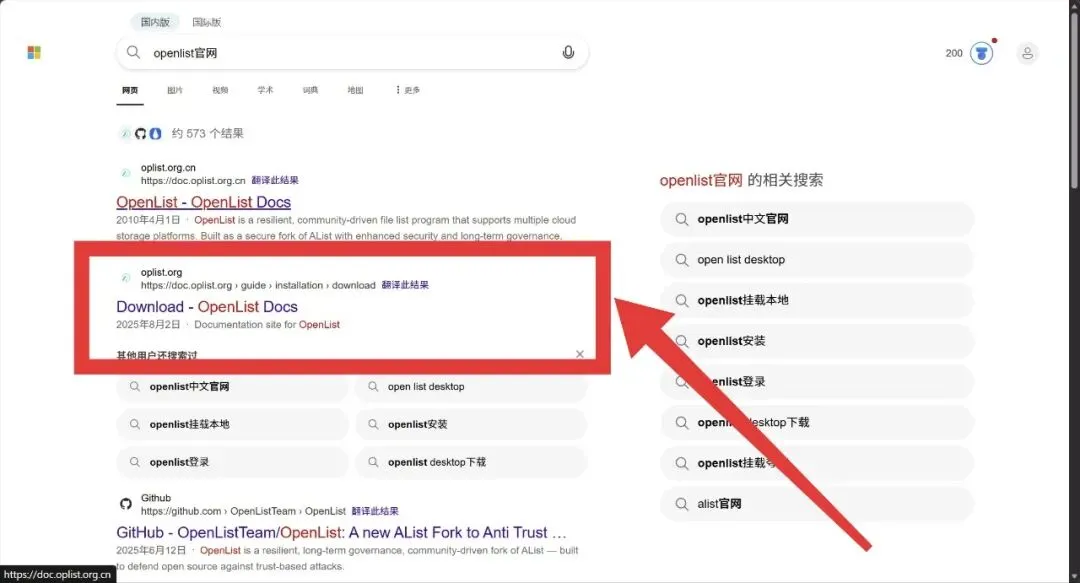Click the search magnifier icon in search box
1080x583 pixels.
coord(134,52)
